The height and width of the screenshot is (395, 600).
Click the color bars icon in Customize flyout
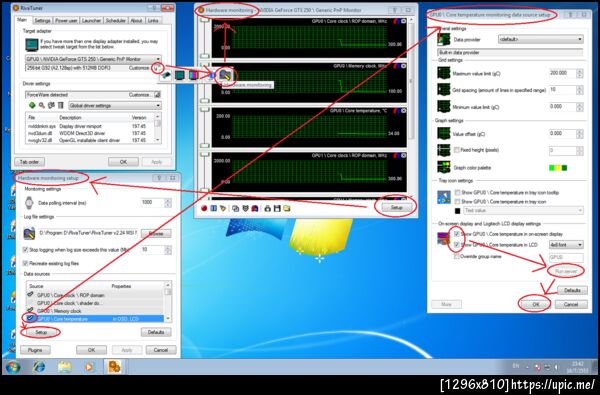pos(194,75)
